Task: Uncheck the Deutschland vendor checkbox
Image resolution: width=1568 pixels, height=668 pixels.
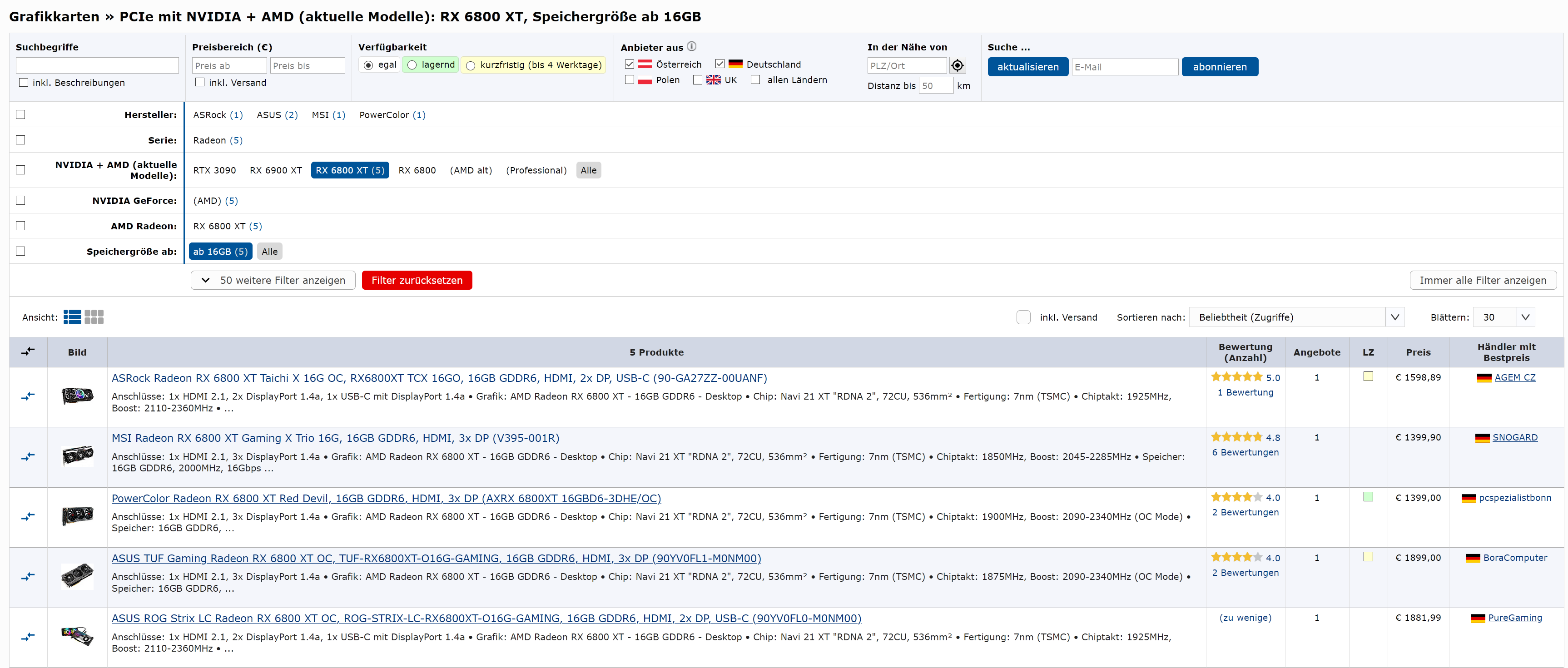Action: click(719, 64)
